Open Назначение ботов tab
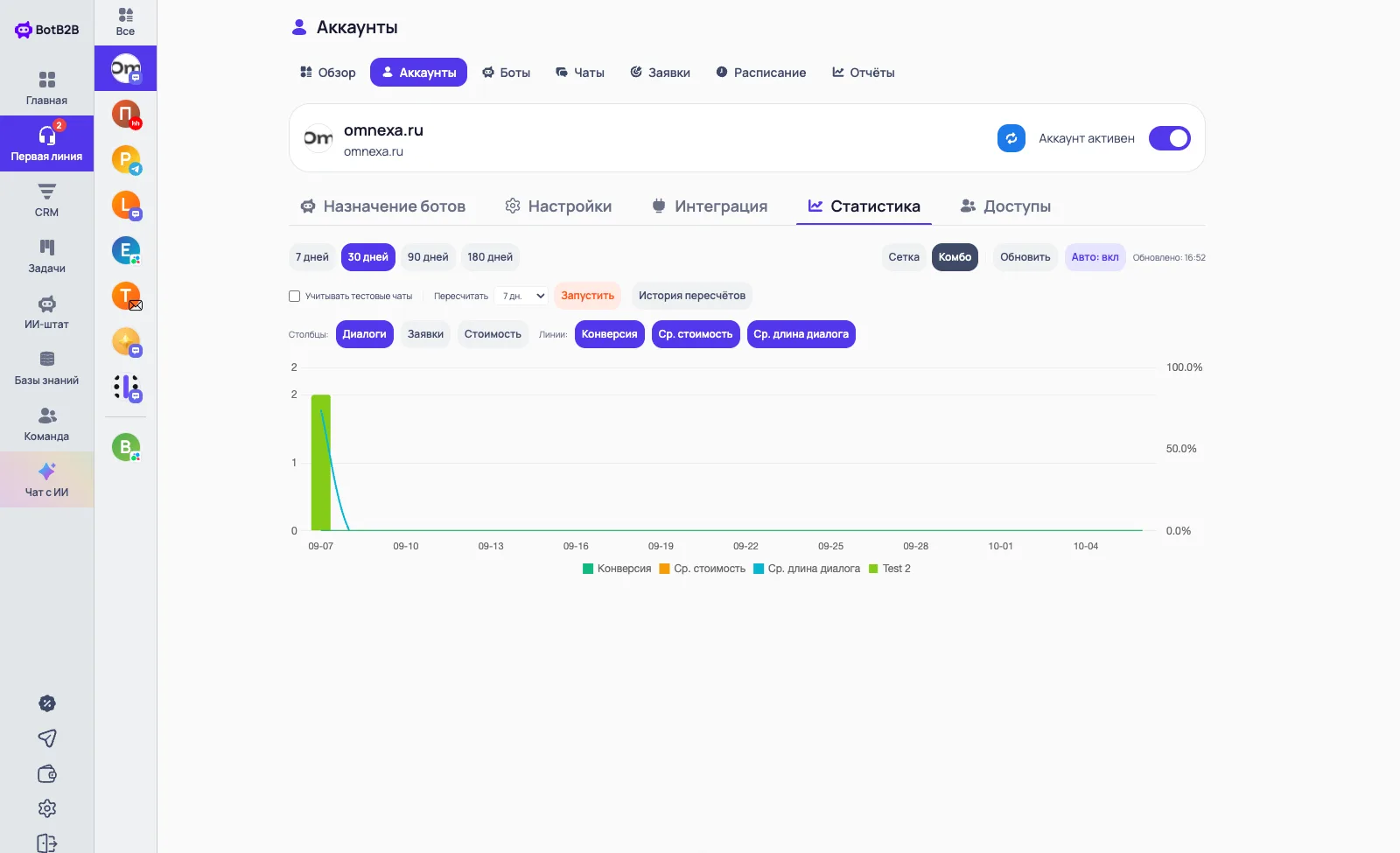The image size is (1400, 853). 383,206
